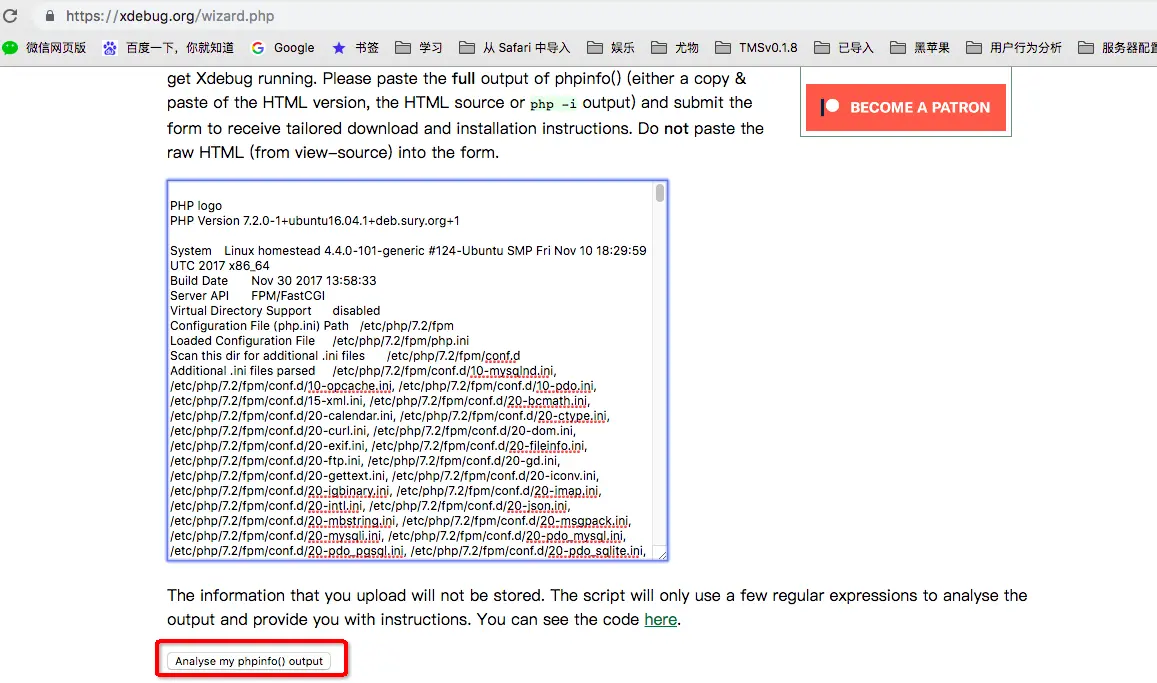This screenshot has height=683, width=1157.
Task: Open the TMSv0.1.8 bookmarks folder
Action: (x=756, y=48)
